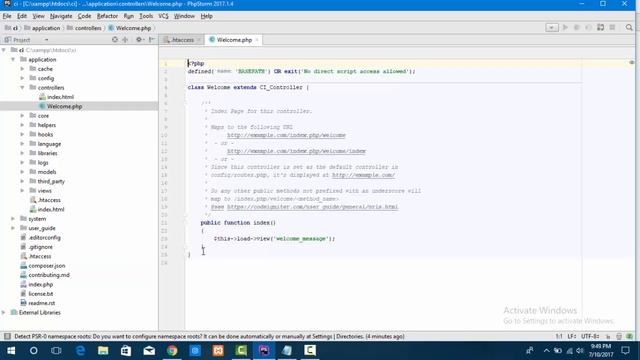Viewport: 640px width, 360px height.
Task: Select Welcome.php in project tree
Action: click(64, 107)
